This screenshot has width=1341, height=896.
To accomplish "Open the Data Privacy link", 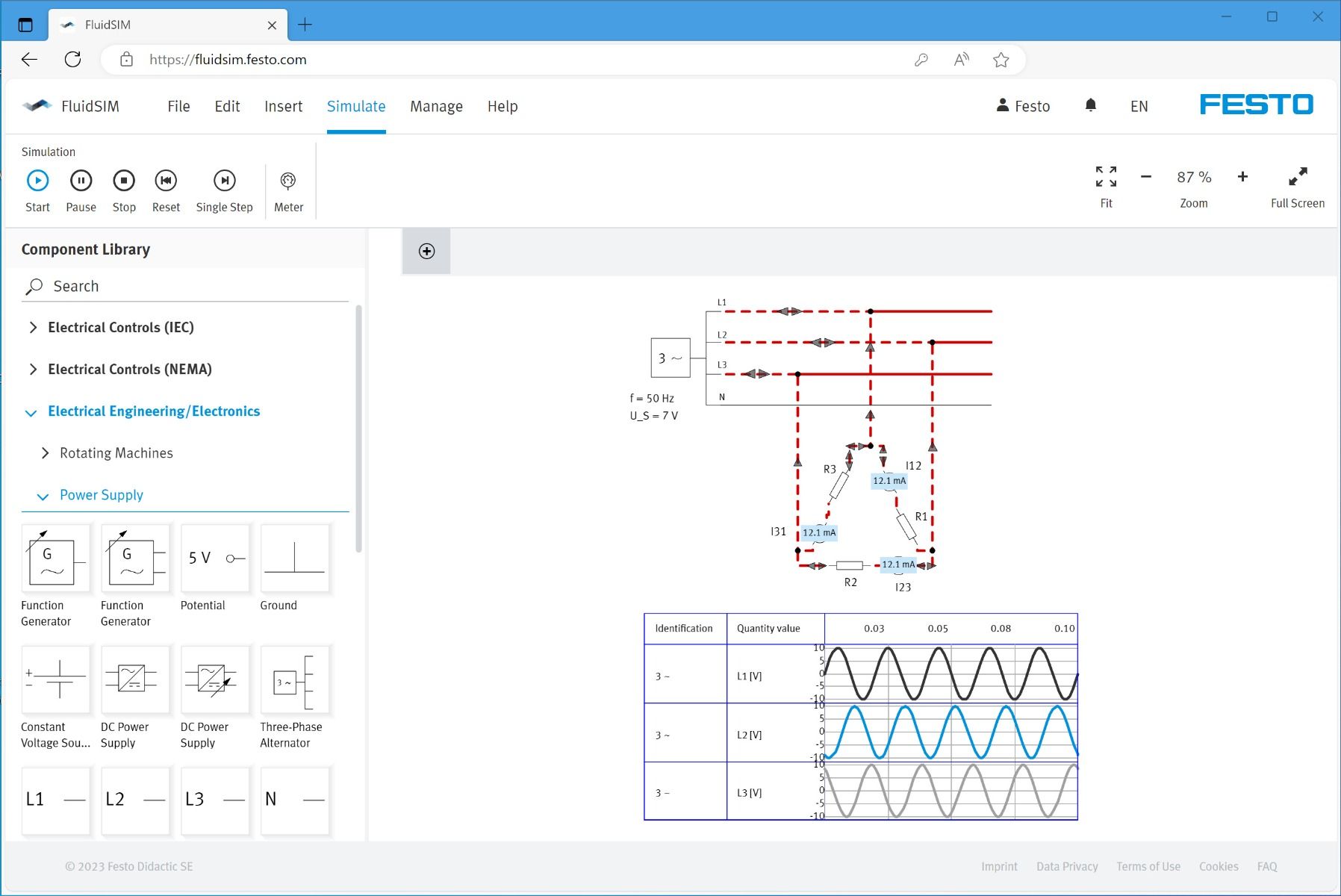I will [x=1066, y=866].
